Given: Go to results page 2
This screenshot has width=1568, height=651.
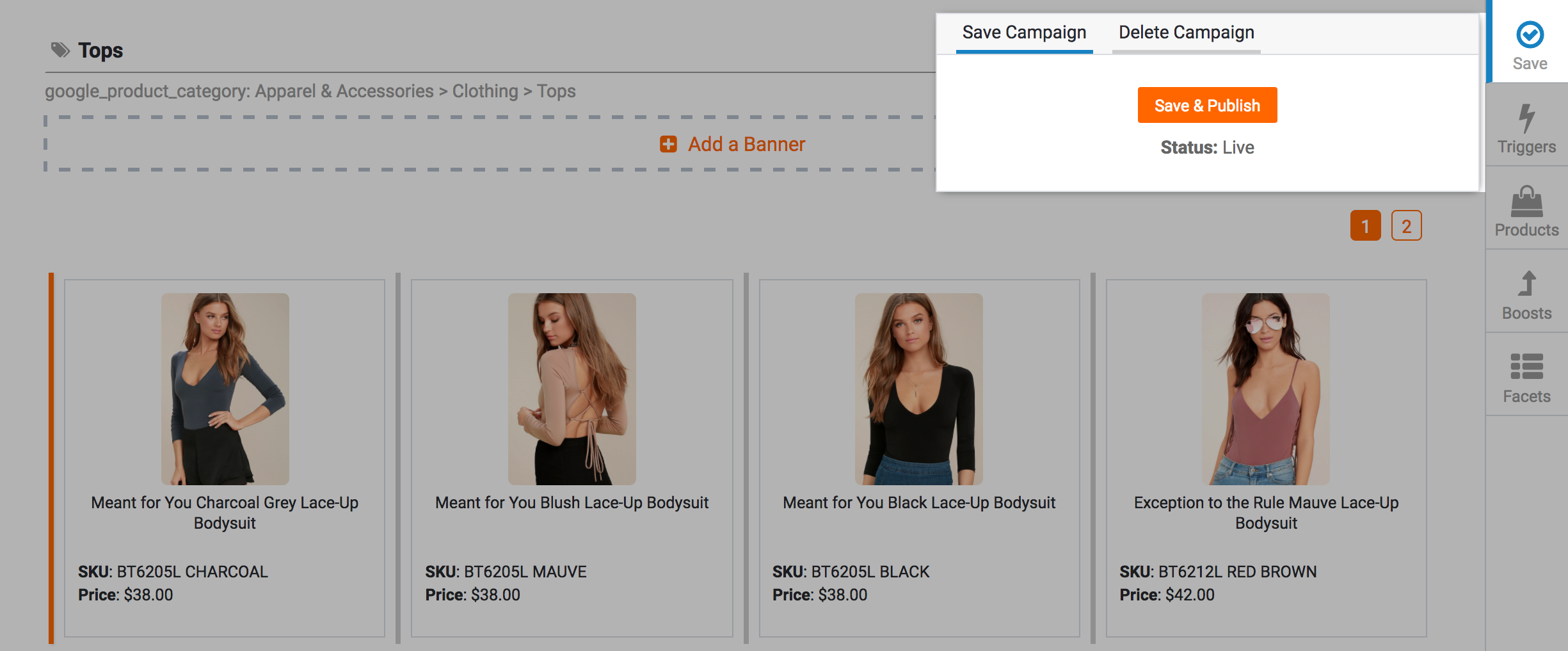Looking at the screenshot, I should tap(1406, 226).
